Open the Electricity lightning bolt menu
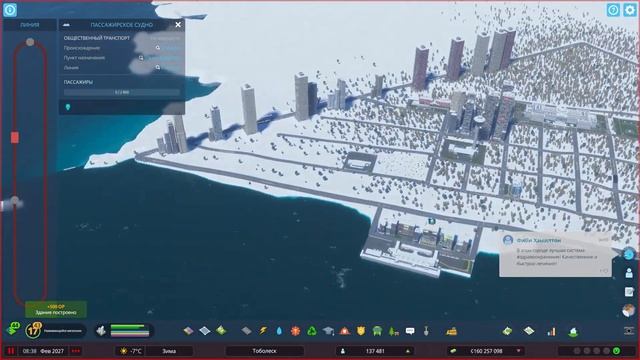The height and width of the screenshot is (360, 640). pyautogui.click(x=263, y=331)
